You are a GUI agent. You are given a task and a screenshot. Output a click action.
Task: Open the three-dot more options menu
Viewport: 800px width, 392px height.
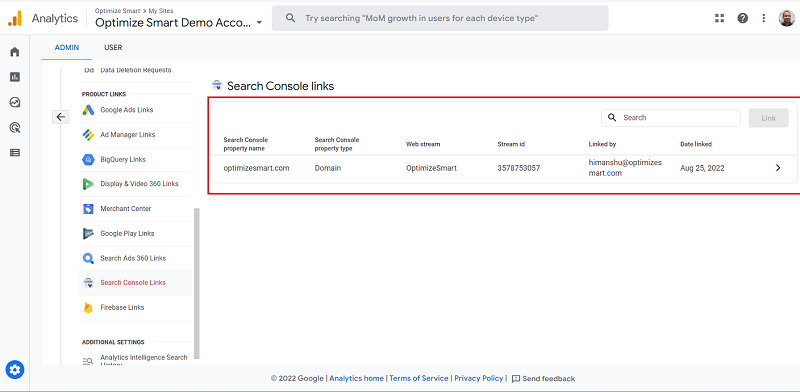[x=764, y=18]
